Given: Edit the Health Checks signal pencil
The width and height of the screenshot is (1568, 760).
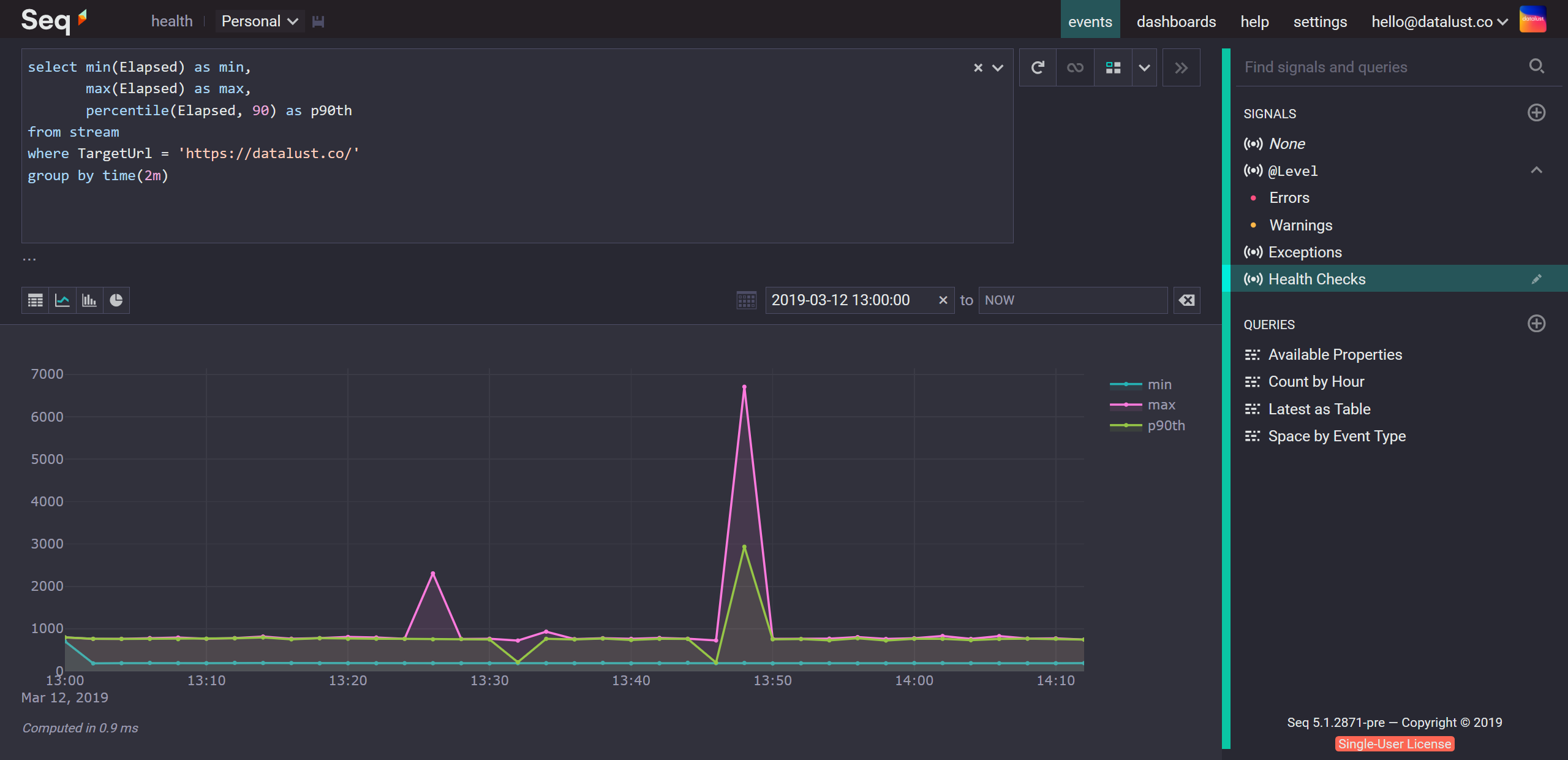Looking at the screenshot, I should pyautogui.click(x=1536, y=279).
